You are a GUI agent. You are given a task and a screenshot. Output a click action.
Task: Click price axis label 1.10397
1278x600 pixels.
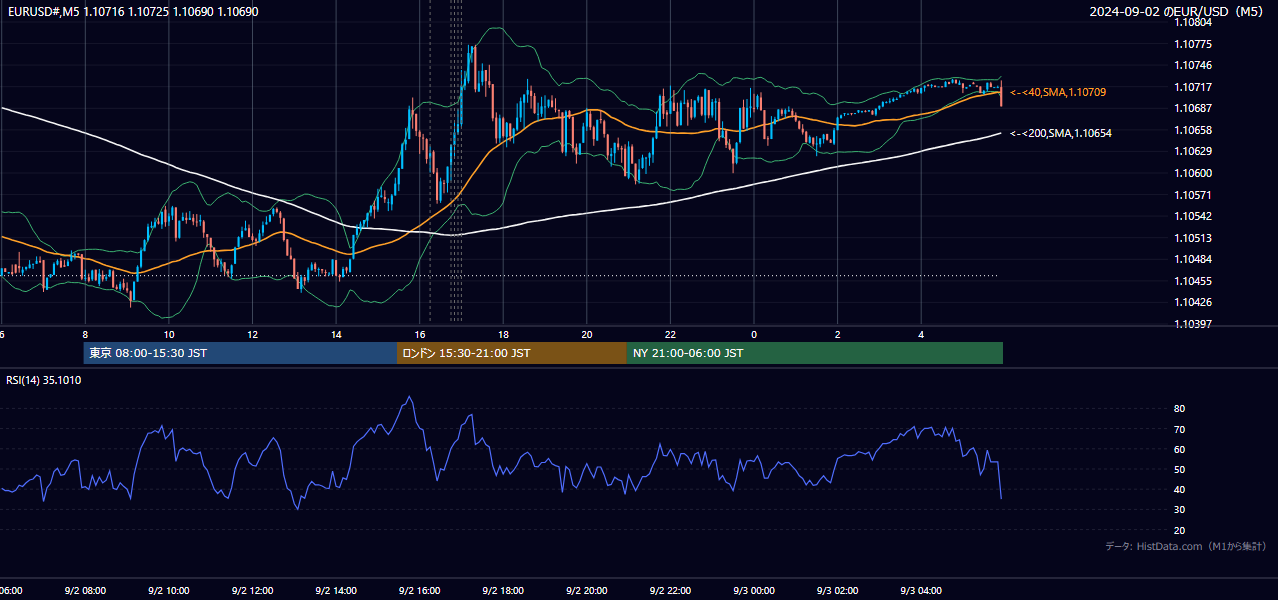(x=1193, y=324)
